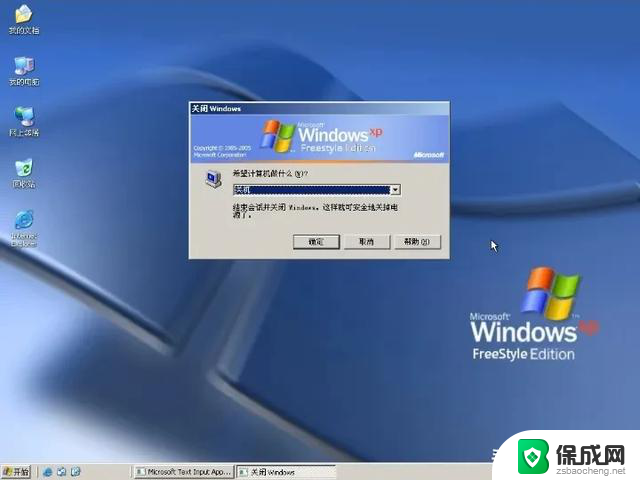Switch to 关闭 Windows taskbar item

[287, 472]
